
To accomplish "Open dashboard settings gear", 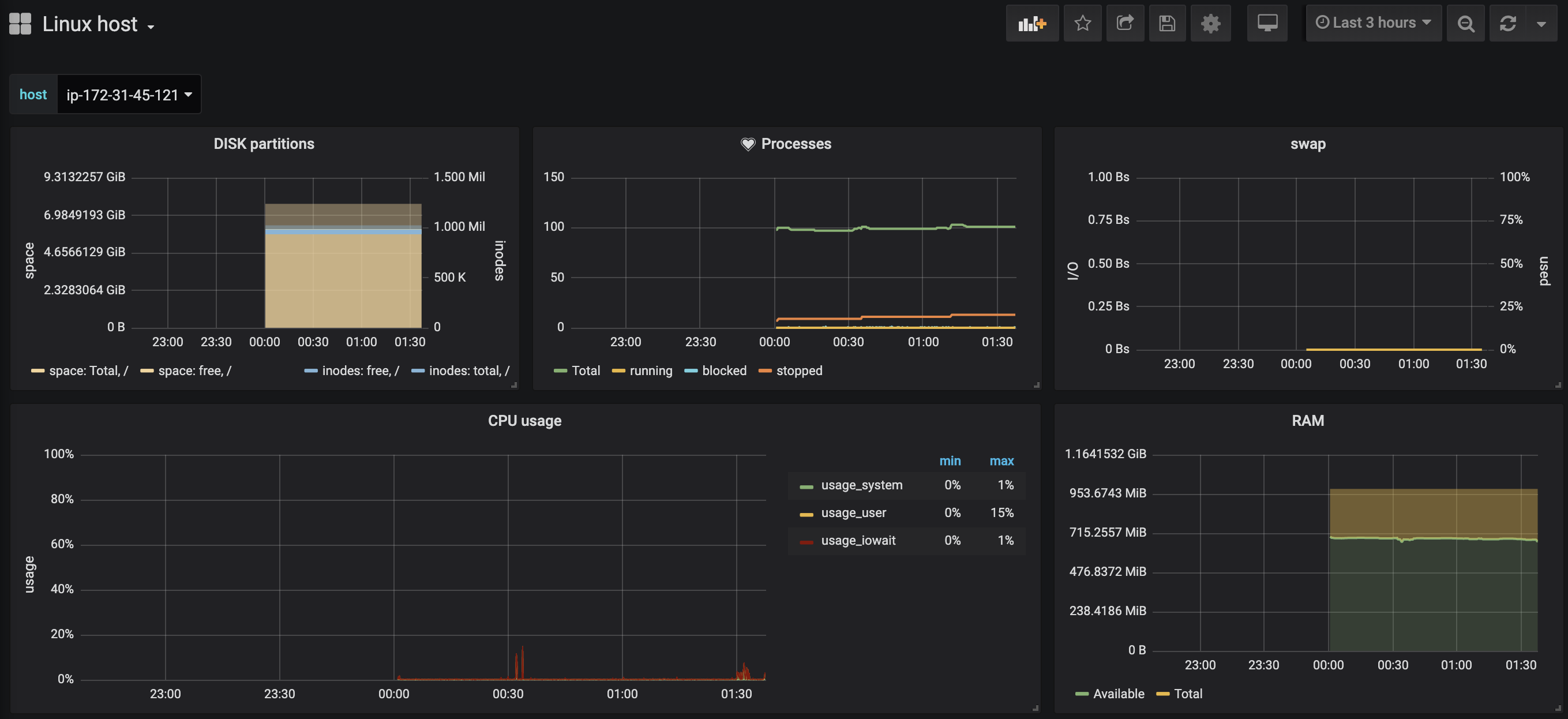I will pyautogui.click(x=1210, y=23).
